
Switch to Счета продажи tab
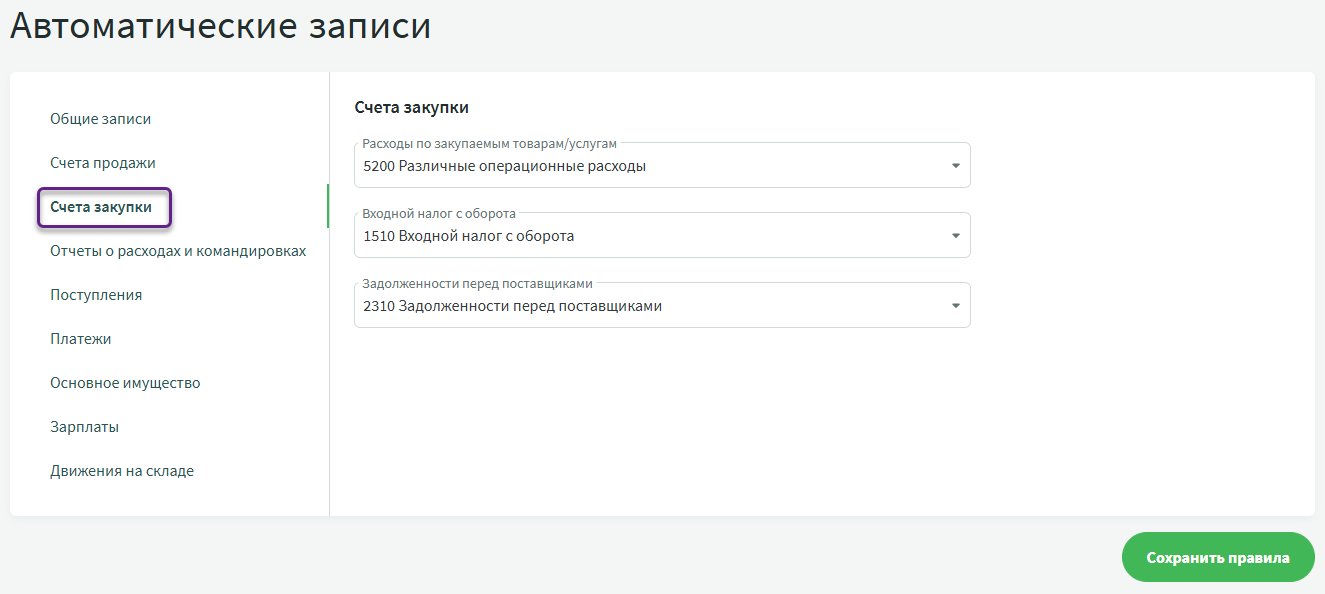pos(103,163)
